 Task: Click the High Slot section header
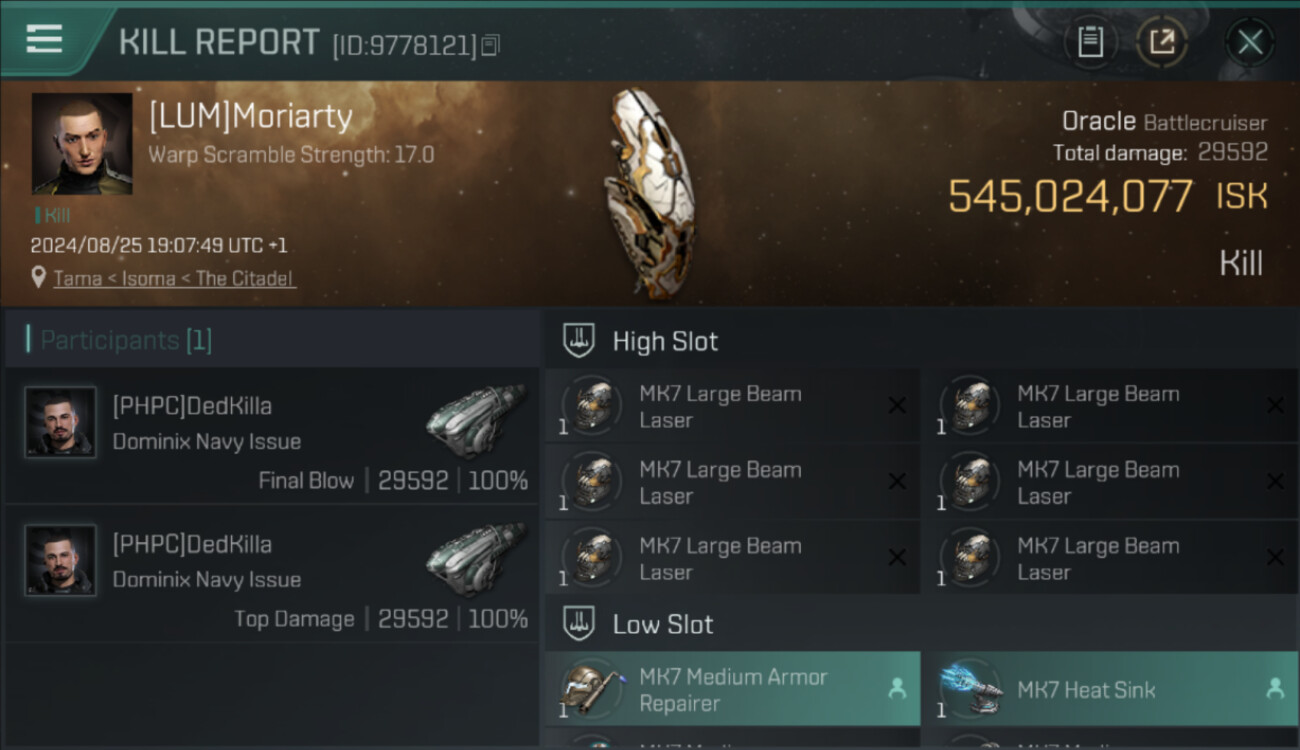click(x=665, y=341)
